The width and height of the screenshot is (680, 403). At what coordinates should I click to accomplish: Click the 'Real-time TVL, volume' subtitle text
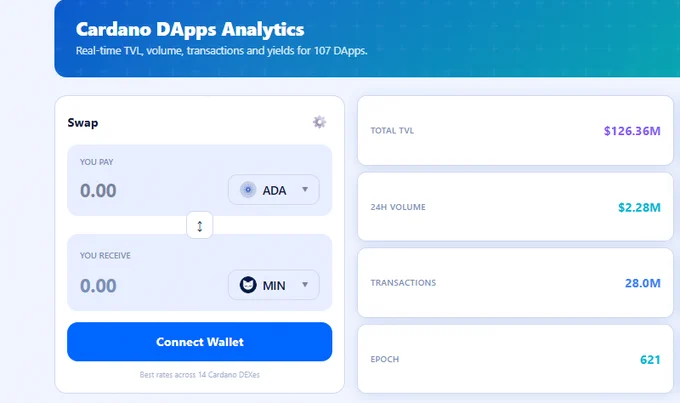tap(222, 51)
